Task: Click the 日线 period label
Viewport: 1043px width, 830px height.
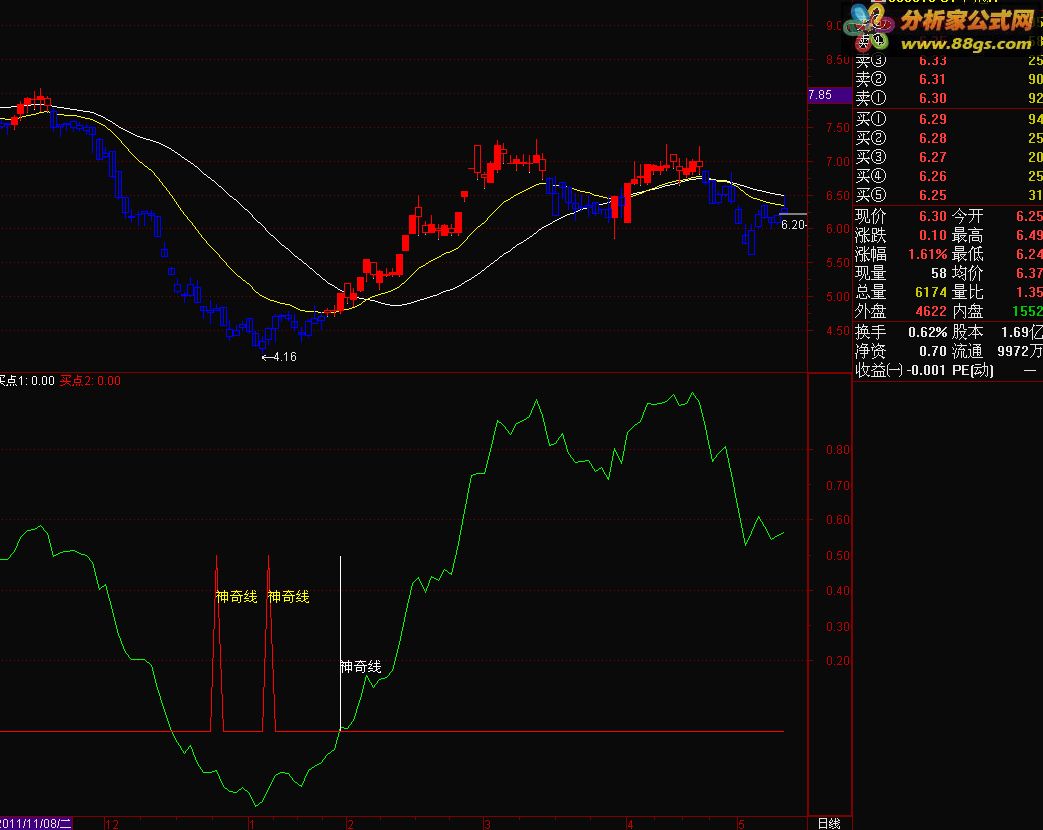Action: (829, 823)
